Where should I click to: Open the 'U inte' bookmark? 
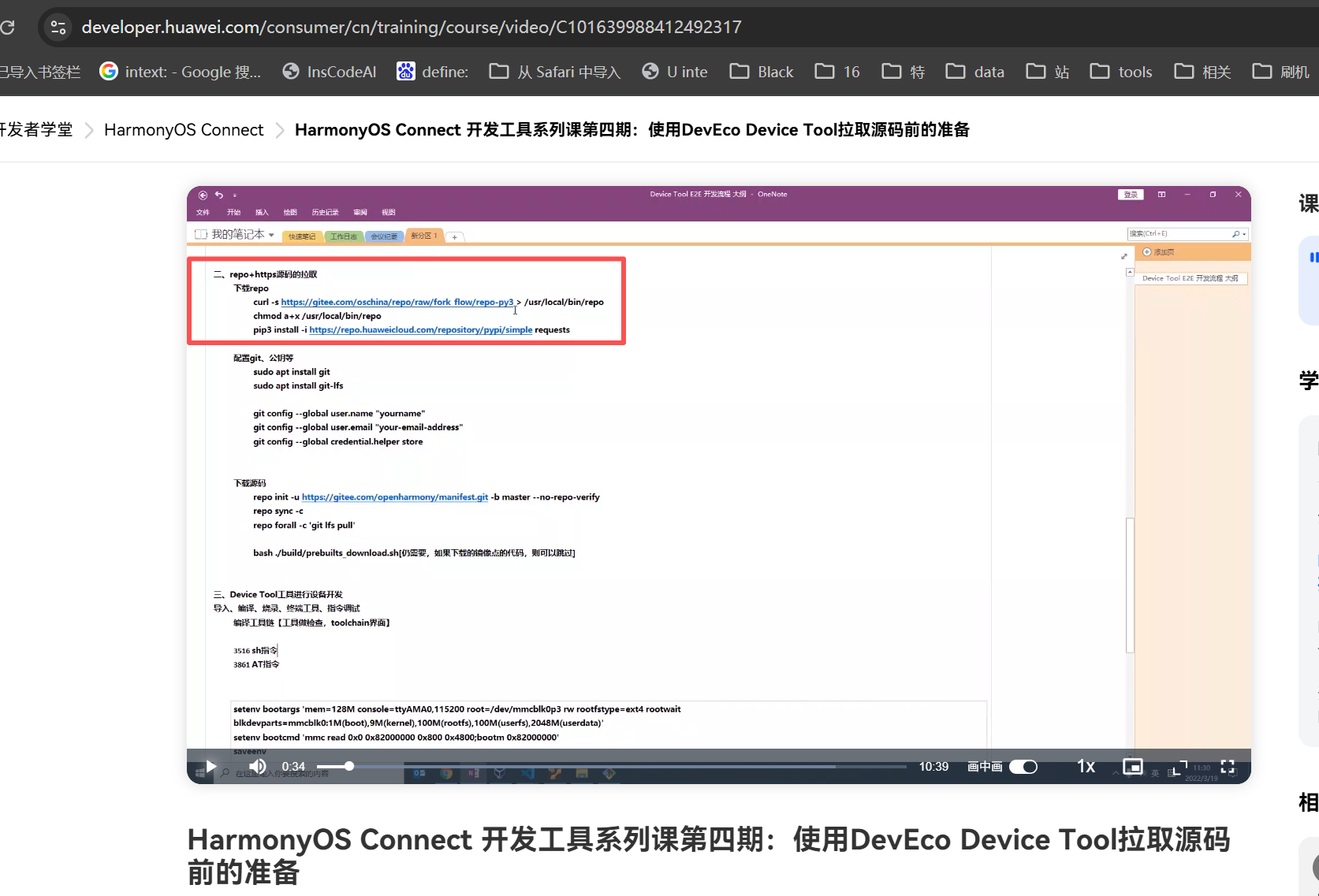[675, 72]
